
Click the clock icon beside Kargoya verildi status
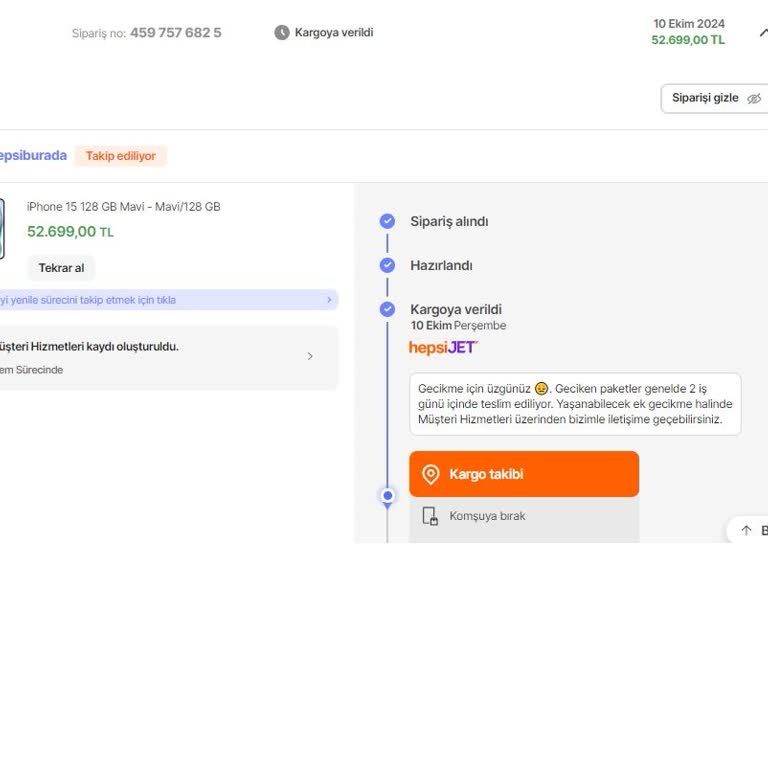click(282, 33)
